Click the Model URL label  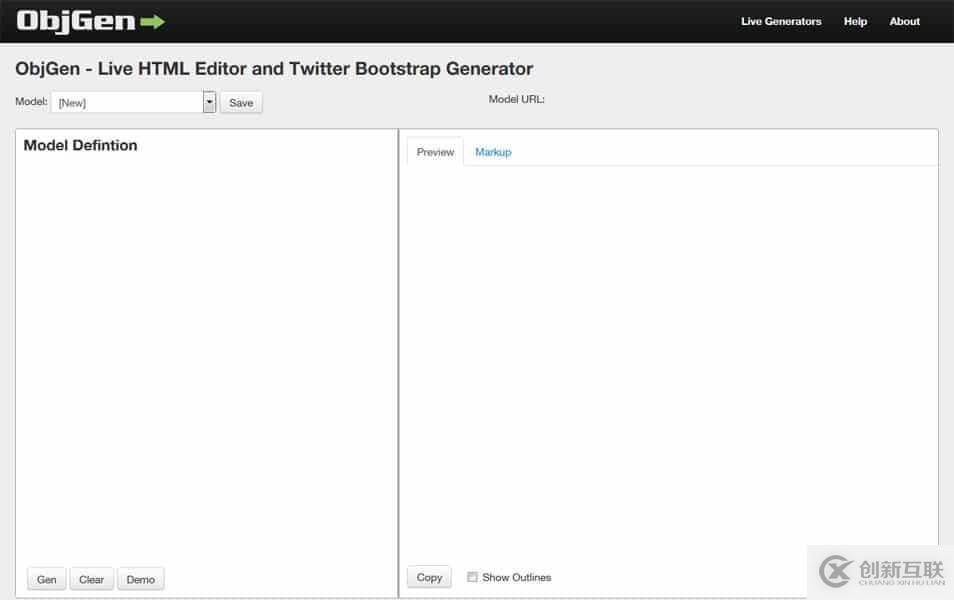[x=516, y=99]
